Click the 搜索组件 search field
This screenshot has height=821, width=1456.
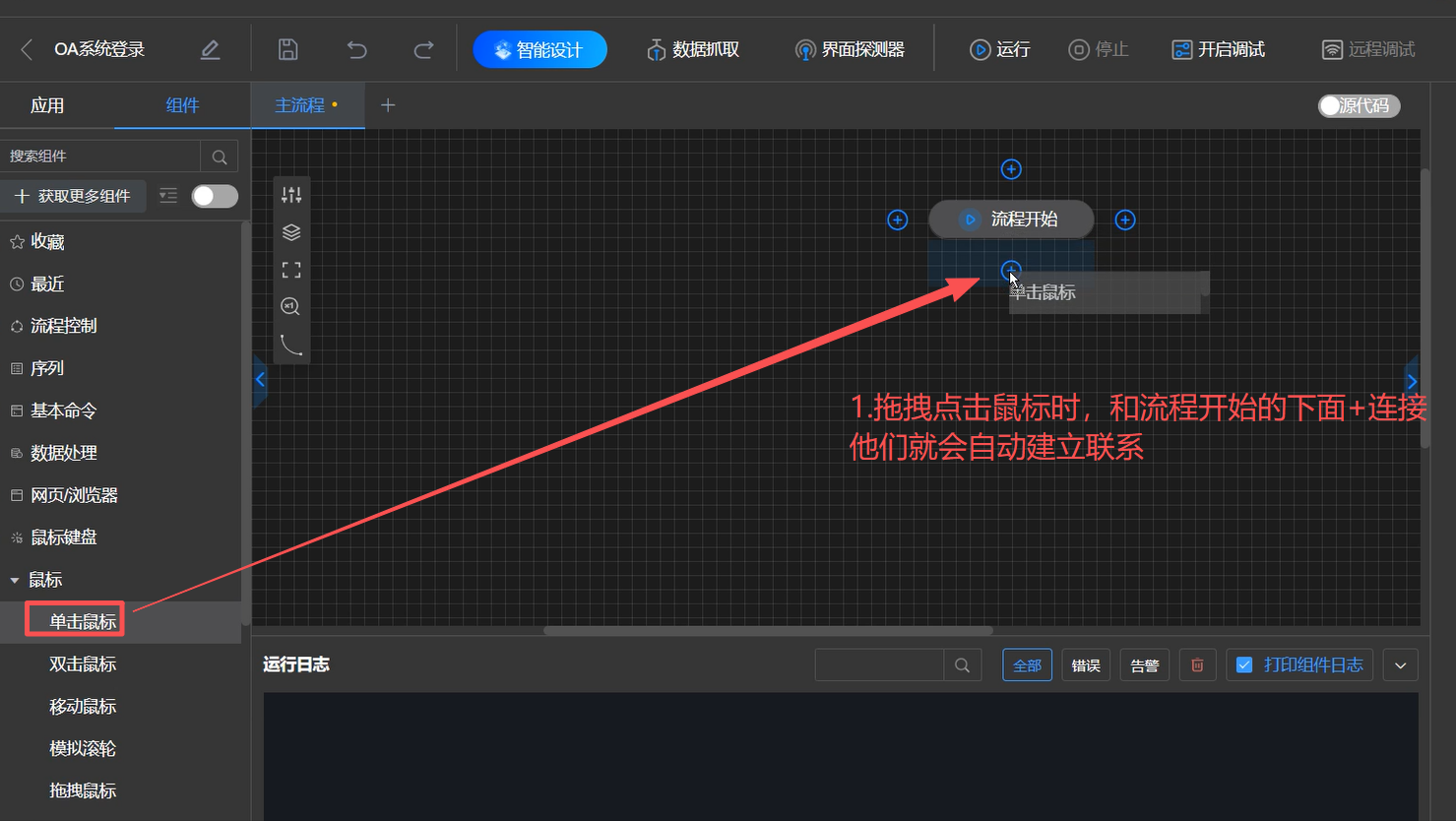pyautogui.click(x=100, y=156)
